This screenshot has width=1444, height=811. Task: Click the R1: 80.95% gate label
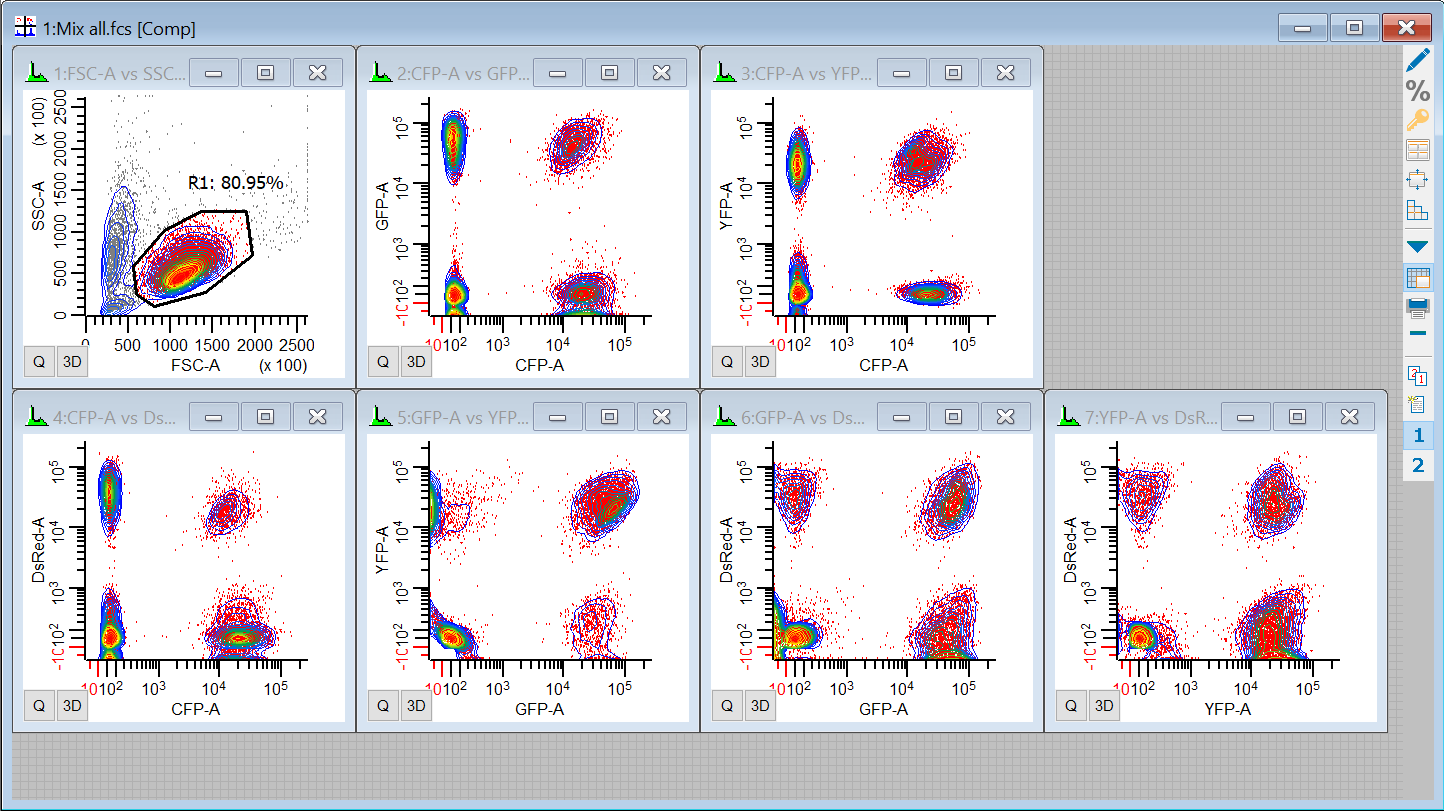point(236,183)
